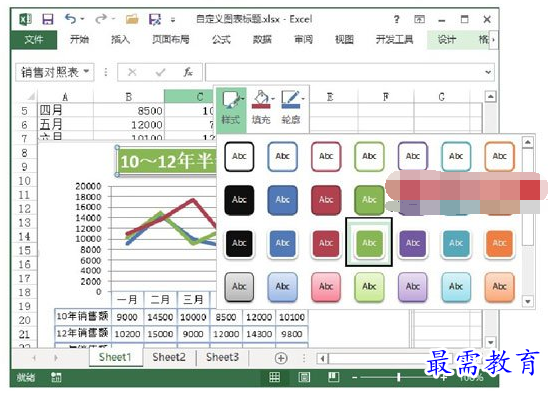Choose solid blue fill style in second row
548x394 pixels.
coord(283,200)
